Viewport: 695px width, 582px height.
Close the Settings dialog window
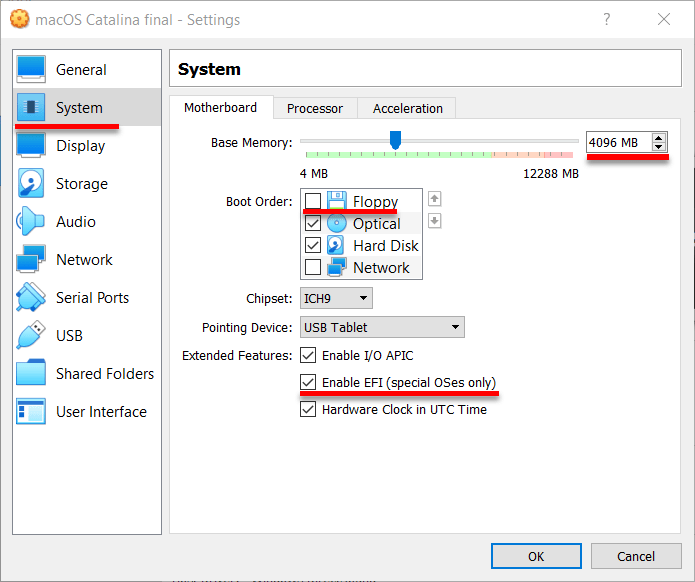click(x=664, y=19)
